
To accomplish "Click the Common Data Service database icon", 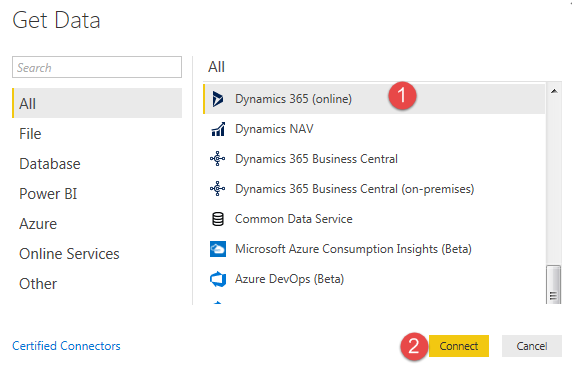I will [218, 219].
